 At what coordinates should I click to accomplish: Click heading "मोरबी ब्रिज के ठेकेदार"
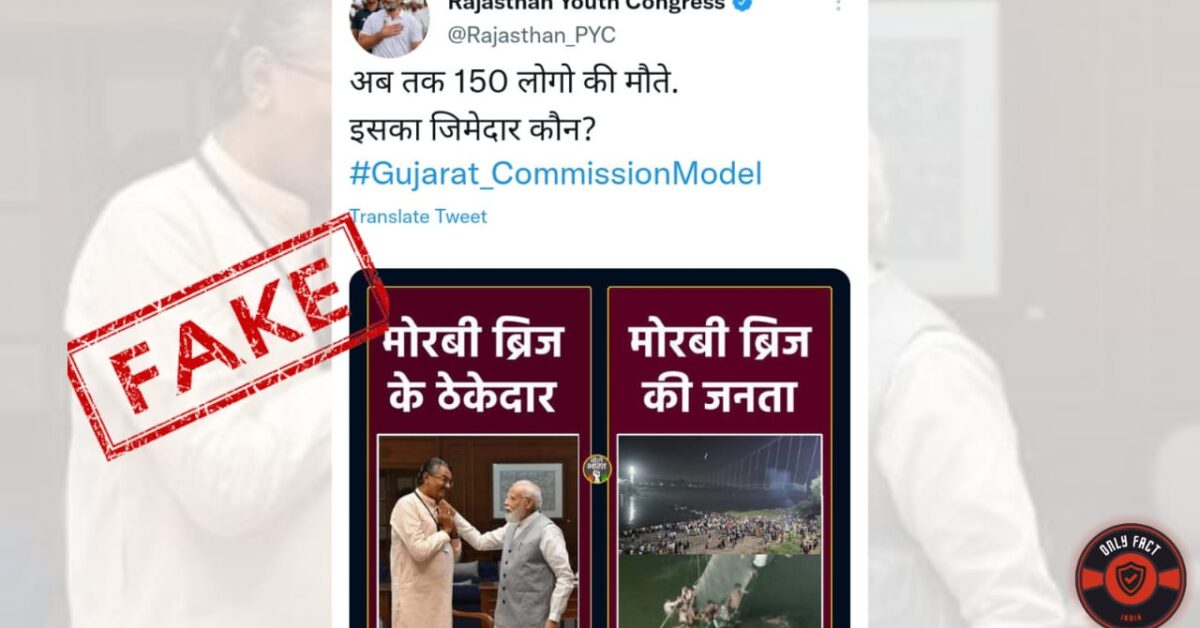tap(479, 369)
